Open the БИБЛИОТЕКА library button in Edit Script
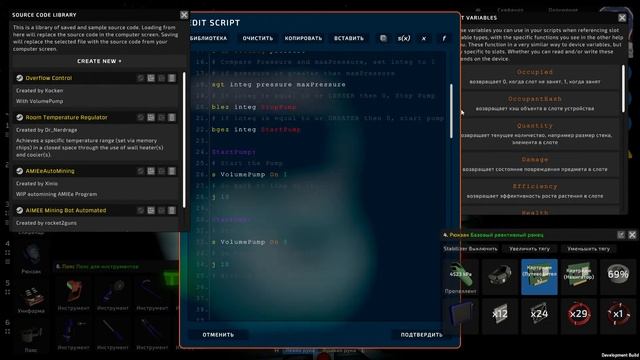 click(209, 38)
